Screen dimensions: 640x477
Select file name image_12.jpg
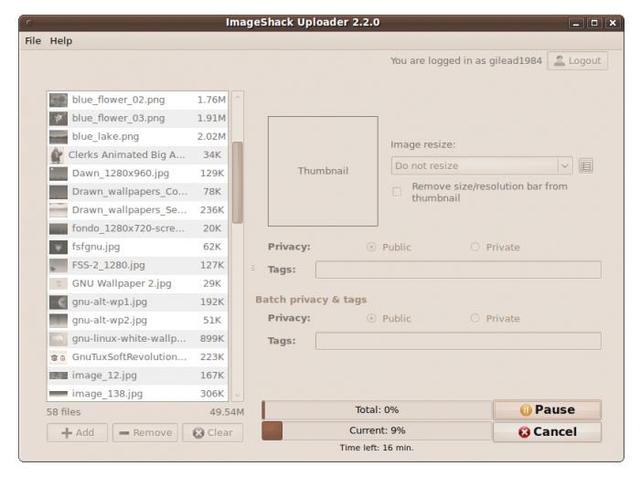[x=104, y=375]
